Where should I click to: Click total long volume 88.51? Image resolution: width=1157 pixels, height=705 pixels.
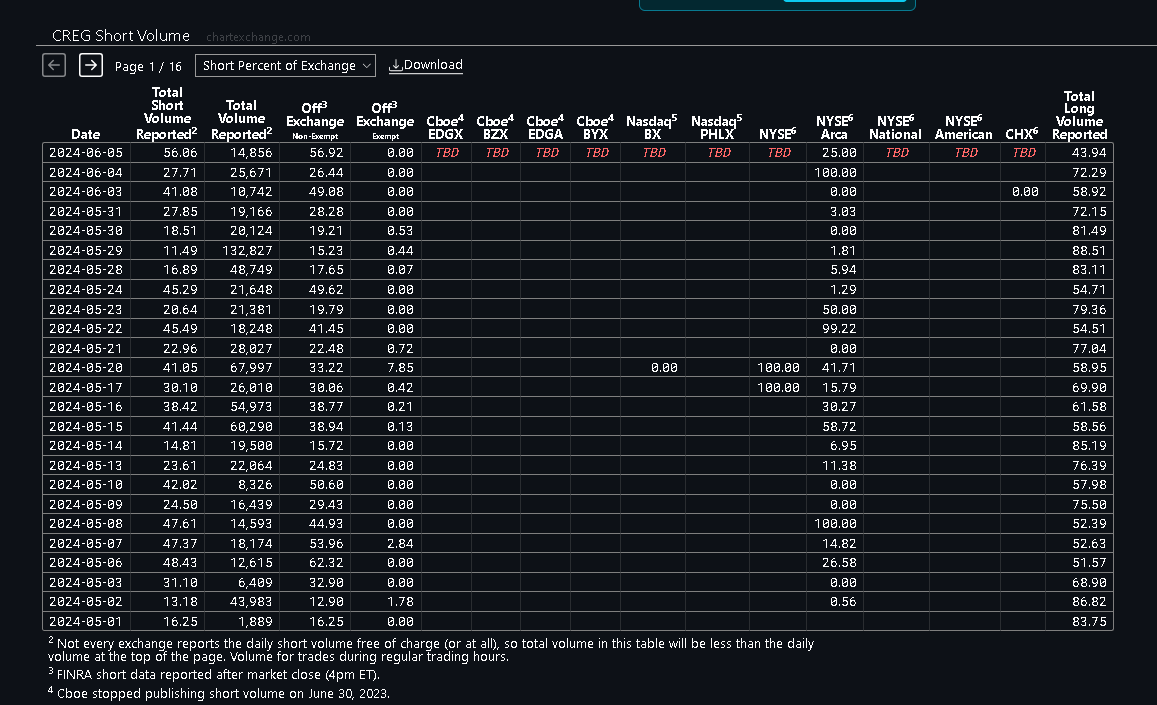(1089, 250)
